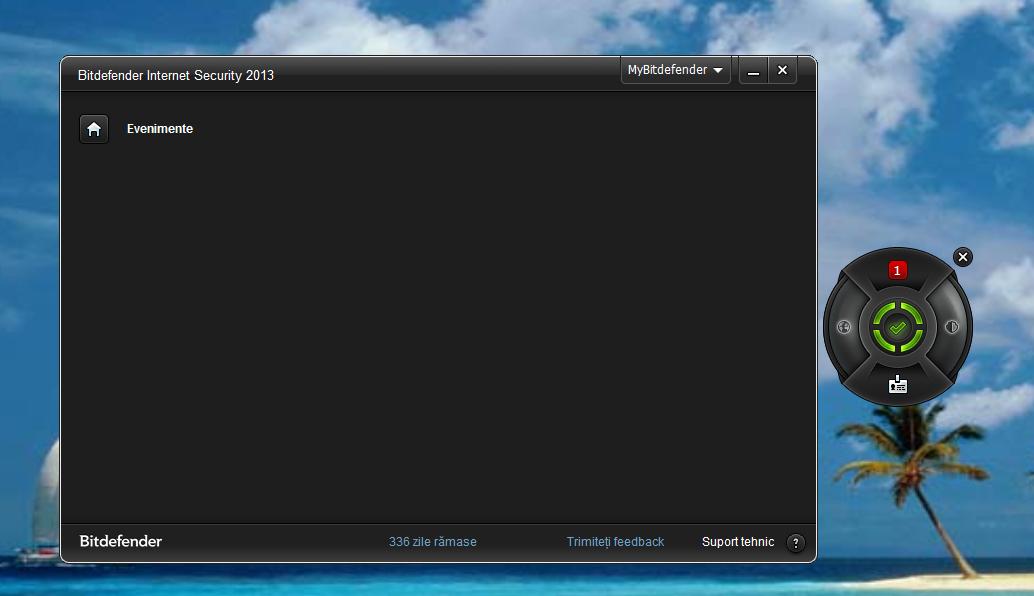The height and width of the screenshot is (596, 1034).
Task: Click Bitdefender Internet Security 2013 title
Action: pyautogui.click(x=175, y=75)
